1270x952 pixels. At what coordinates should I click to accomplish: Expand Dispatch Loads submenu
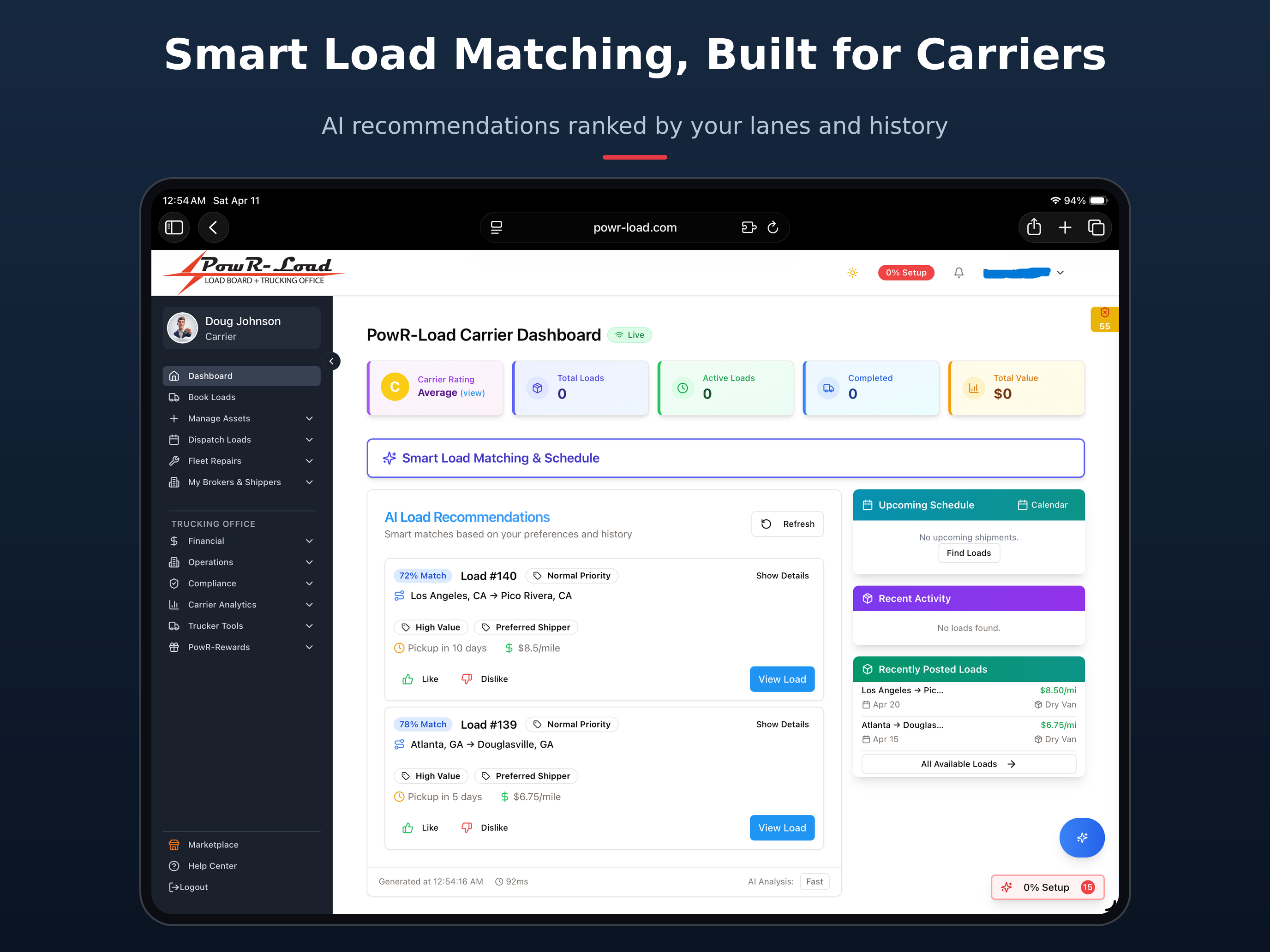click(241, 440)
